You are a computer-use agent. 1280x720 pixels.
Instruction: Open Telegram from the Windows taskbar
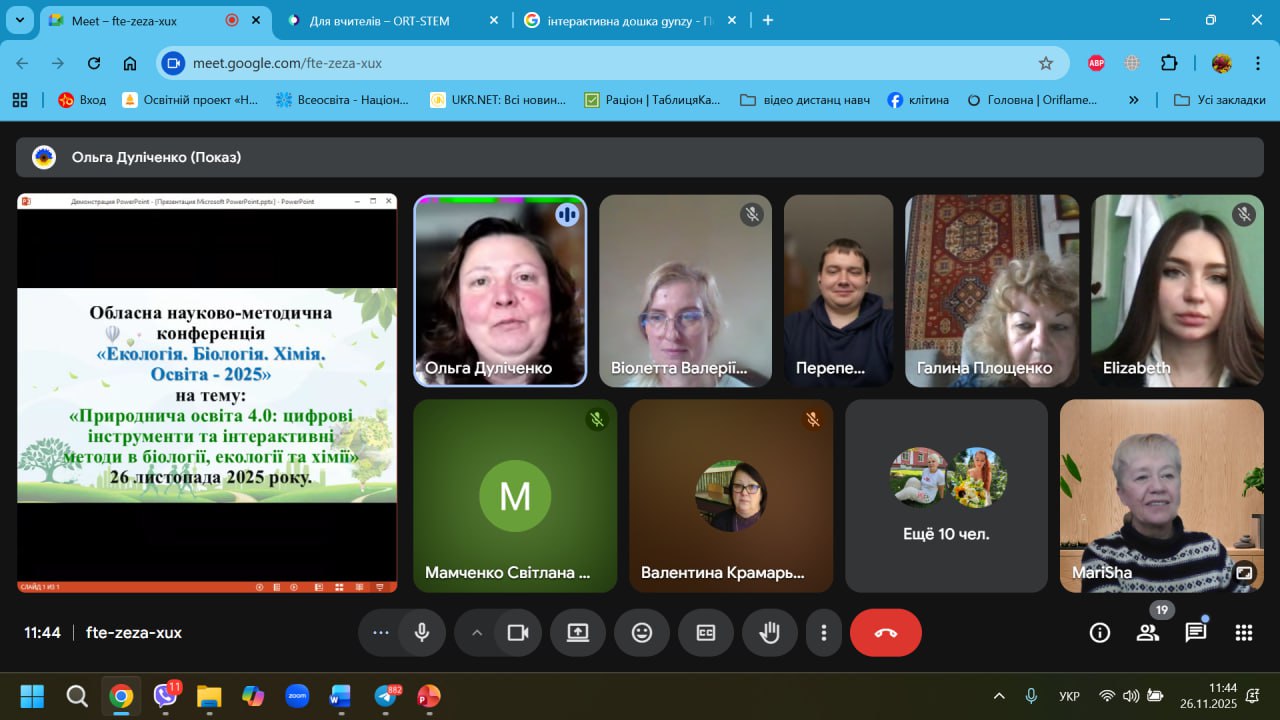[x=385, y=696]
